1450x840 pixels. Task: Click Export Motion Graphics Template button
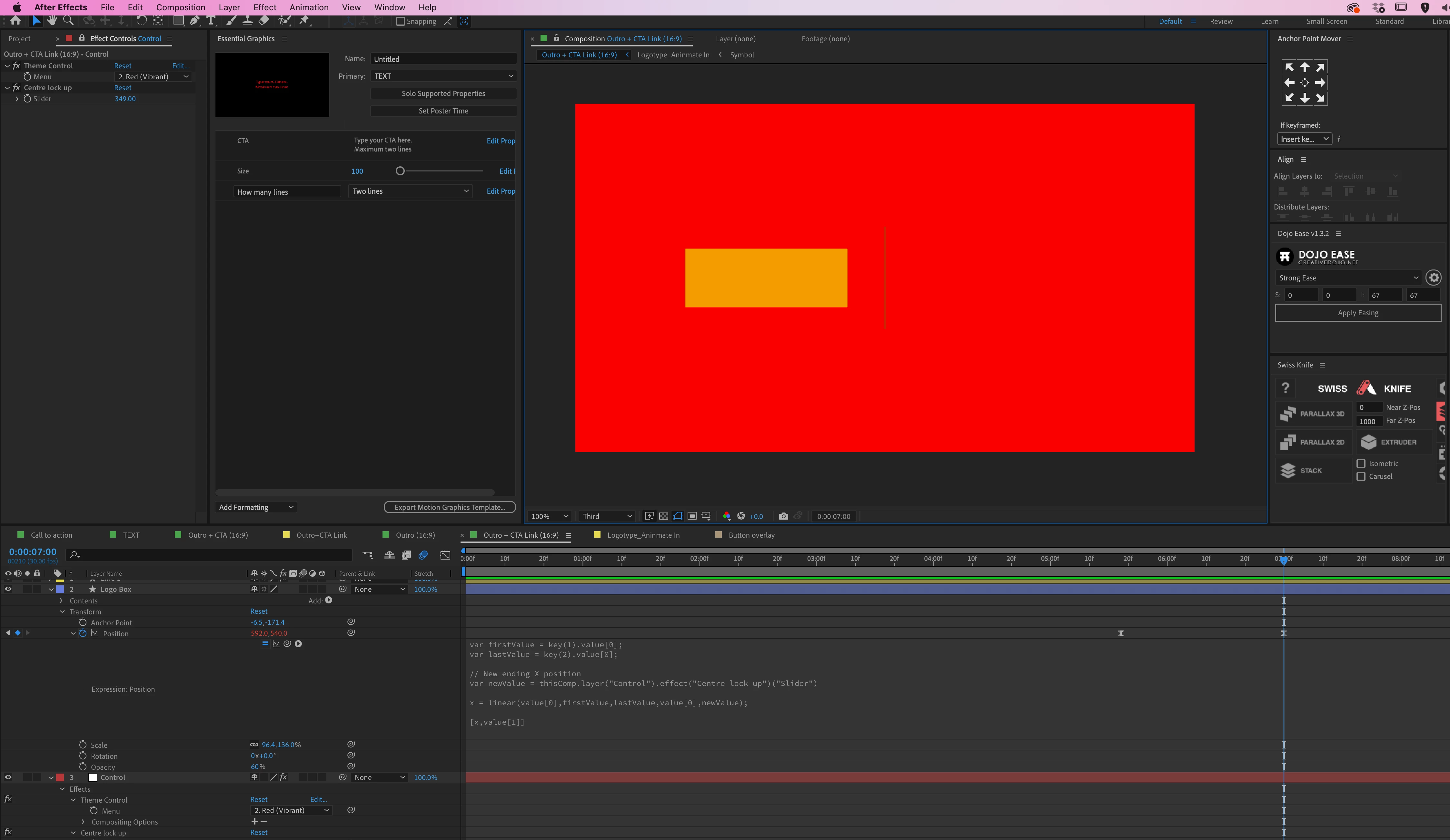[x=449, y=507]
